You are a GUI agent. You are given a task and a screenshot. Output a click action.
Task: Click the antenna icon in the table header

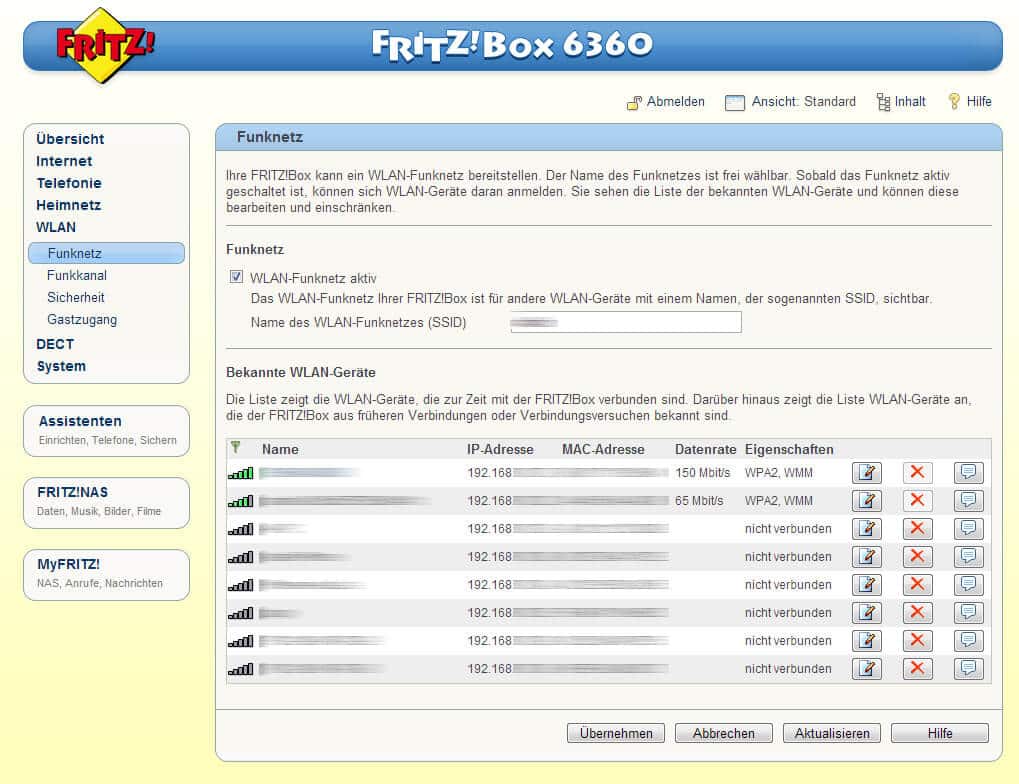click(x=235, y=447)
